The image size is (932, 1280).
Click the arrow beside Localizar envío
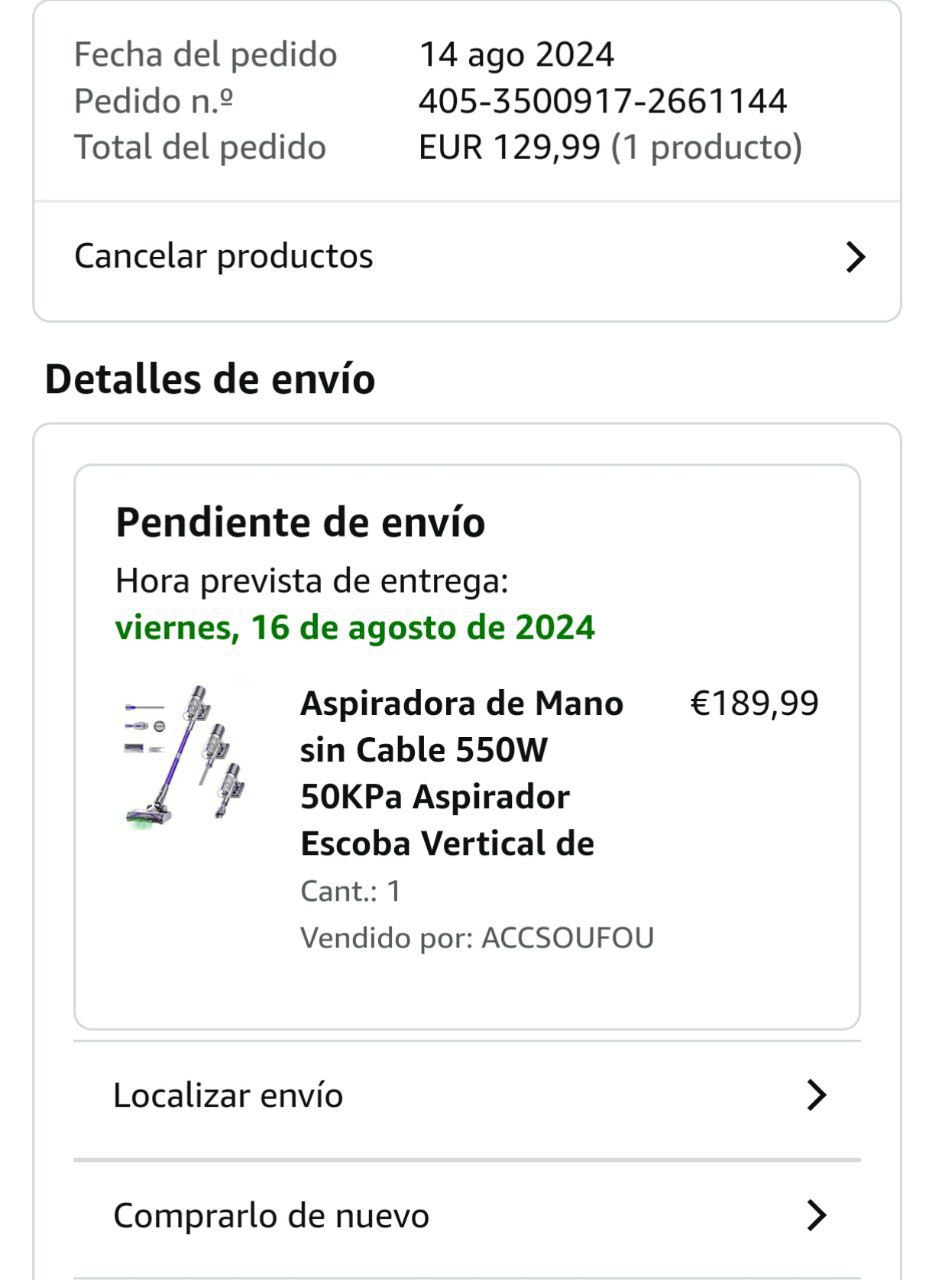(816, 1095)
